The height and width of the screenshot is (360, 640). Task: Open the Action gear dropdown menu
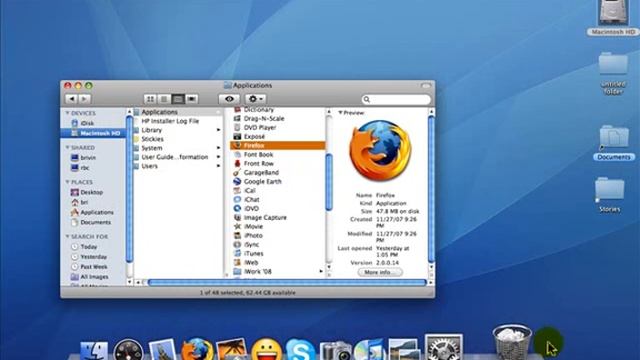click(x=255, y=99)
